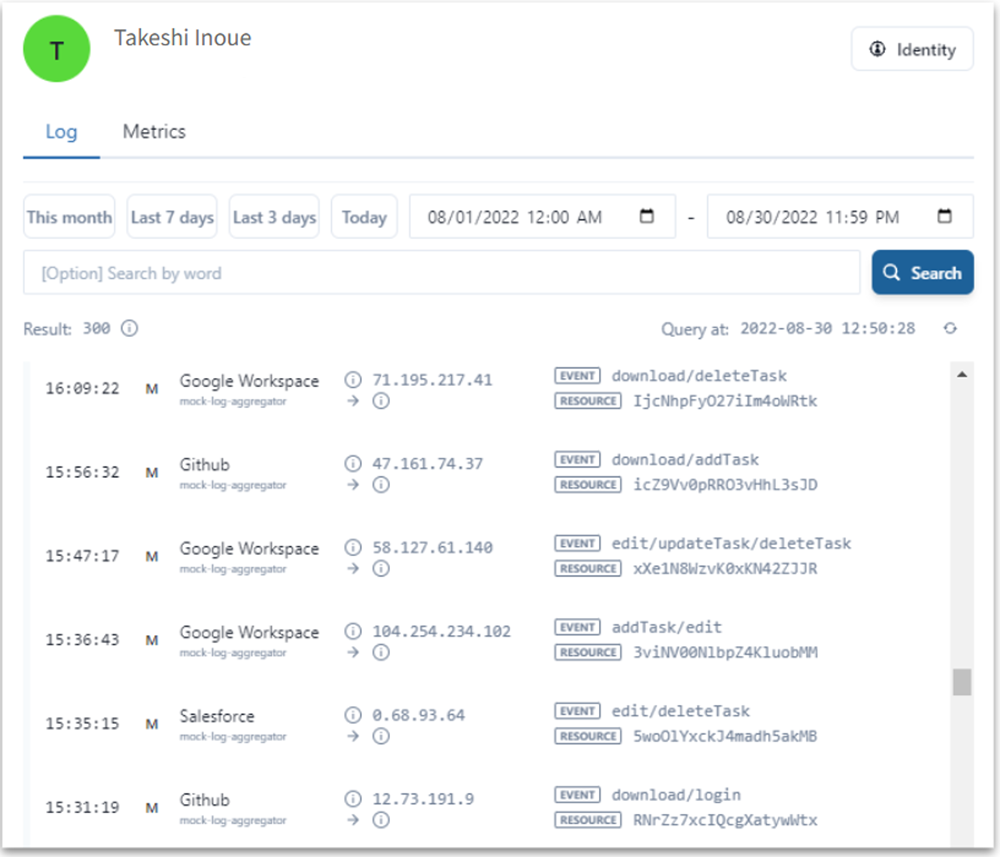The width and height of the screenshot is (1000, 857).
Task: Click info icon next to IP 47.161.74.37
Action: 352,464
